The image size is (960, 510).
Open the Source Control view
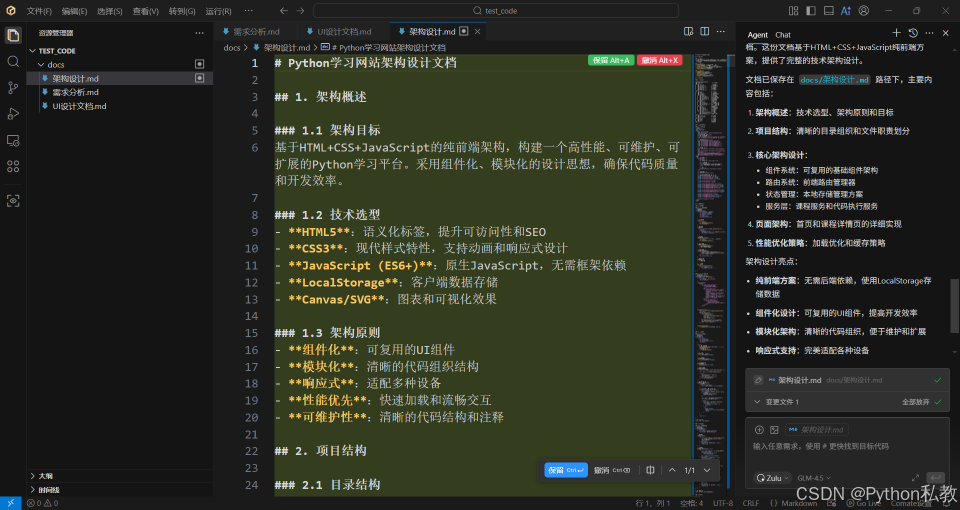click(x=13, y=87)
